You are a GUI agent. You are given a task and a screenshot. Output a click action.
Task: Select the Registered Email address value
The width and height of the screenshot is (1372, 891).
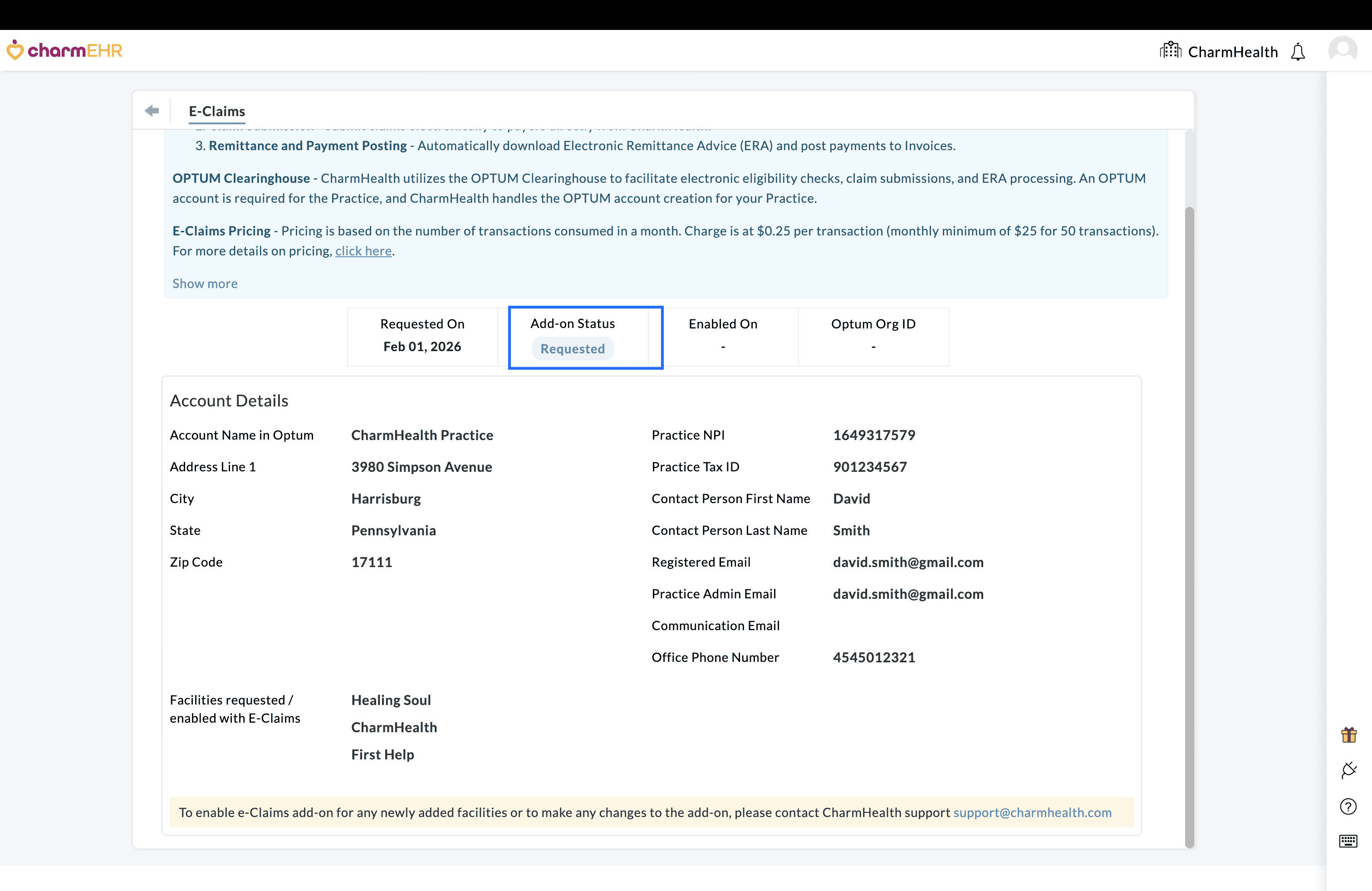908,562
